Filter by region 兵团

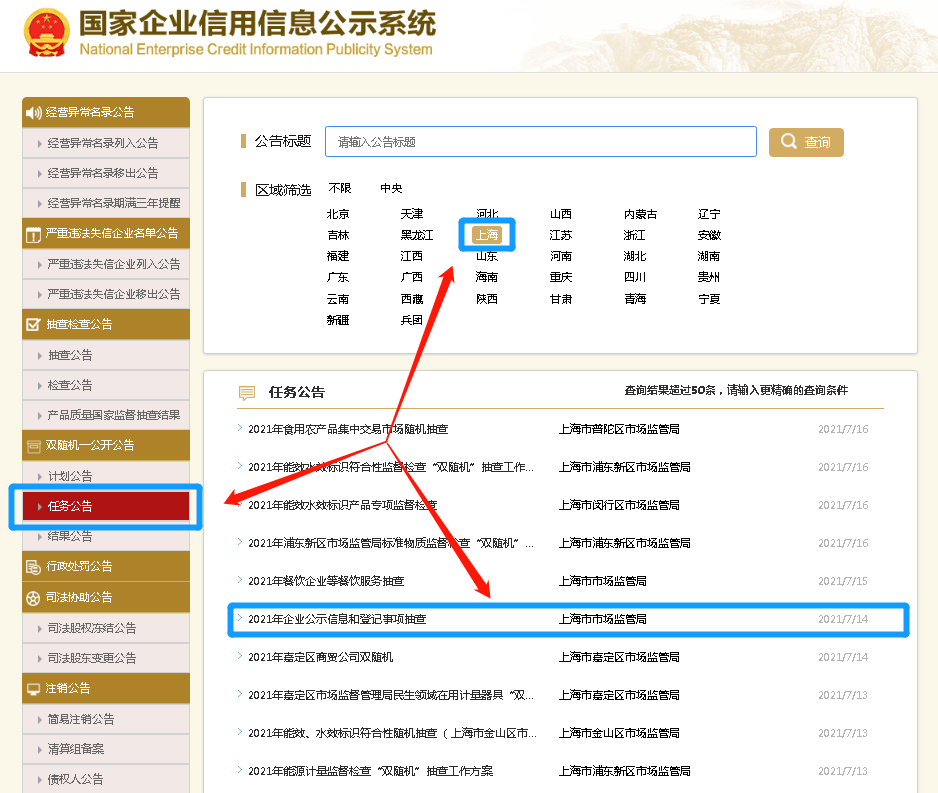click(x=412, y=320)
